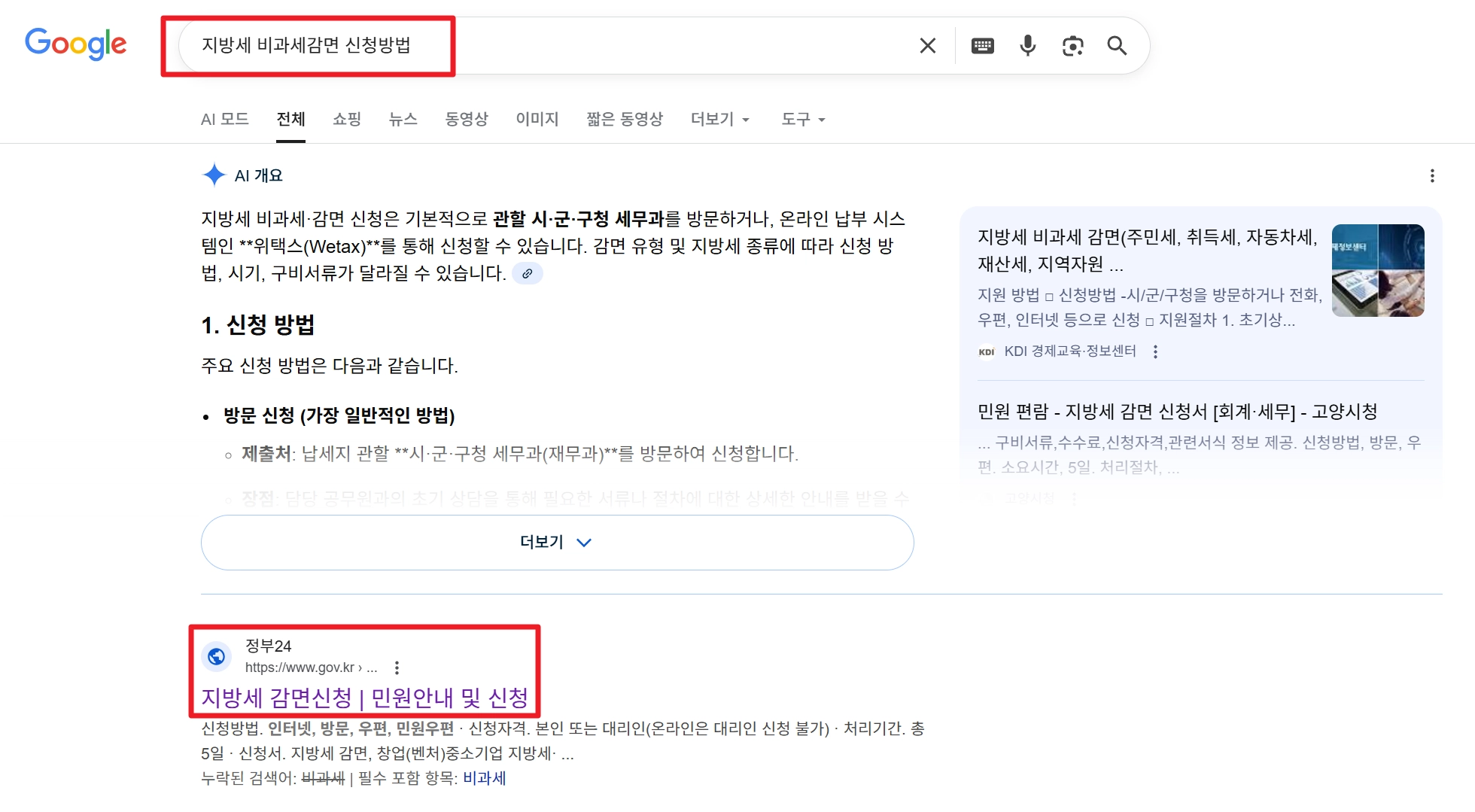Open the three-dot menu on 정부24 result
Viewport: 1475px width, 812px height.
point(397,667)
